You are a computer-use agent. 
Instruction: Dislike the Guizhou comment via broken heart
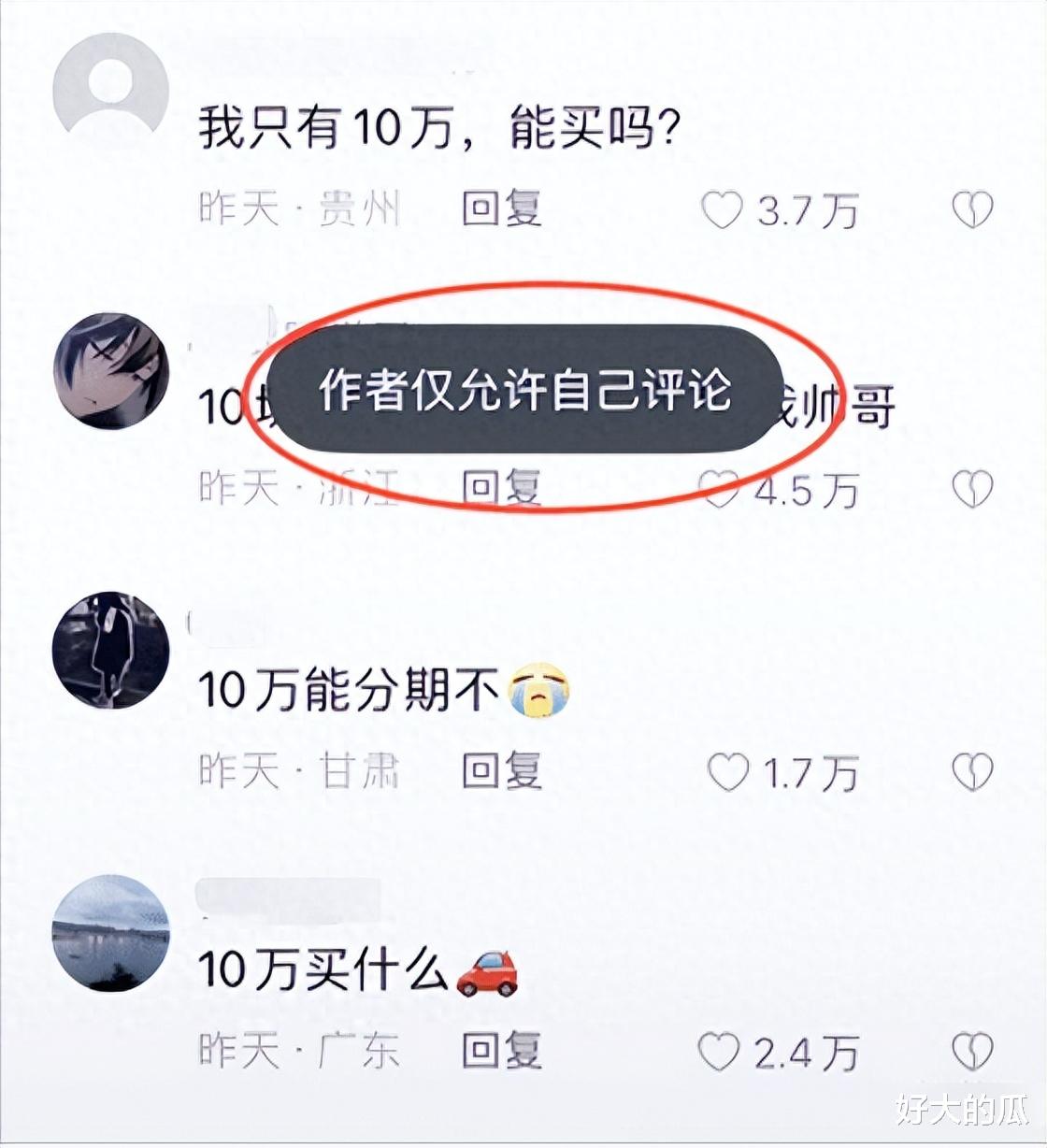pyautogui.click(x=972, y=210)
